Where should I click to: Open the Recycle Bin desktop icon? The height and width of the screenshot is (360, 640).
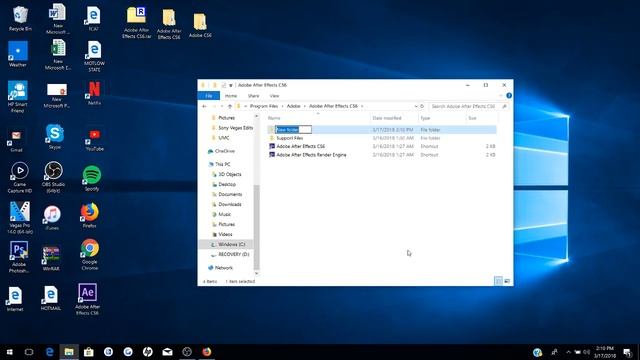tap(20, 18)
